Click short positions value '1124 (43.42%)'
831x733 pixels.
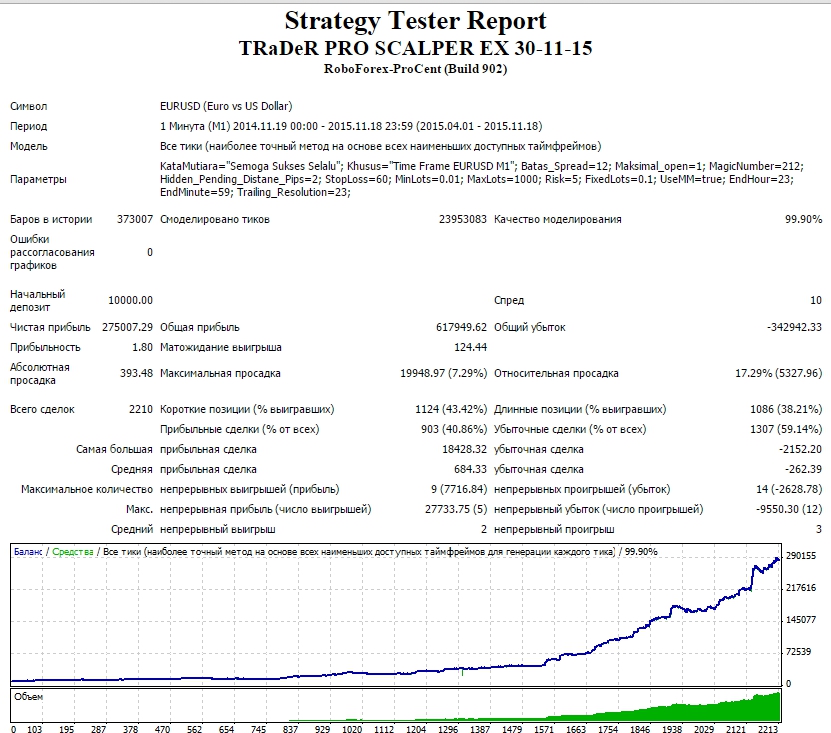(450, 410)
